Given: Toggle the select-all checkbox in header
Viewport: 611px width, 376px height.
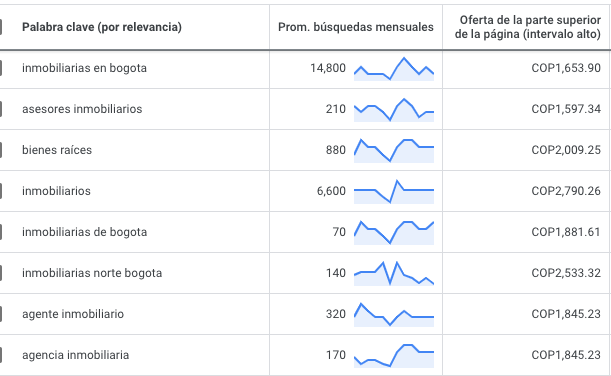Looking at the screenshot, I should coord(1,27).
